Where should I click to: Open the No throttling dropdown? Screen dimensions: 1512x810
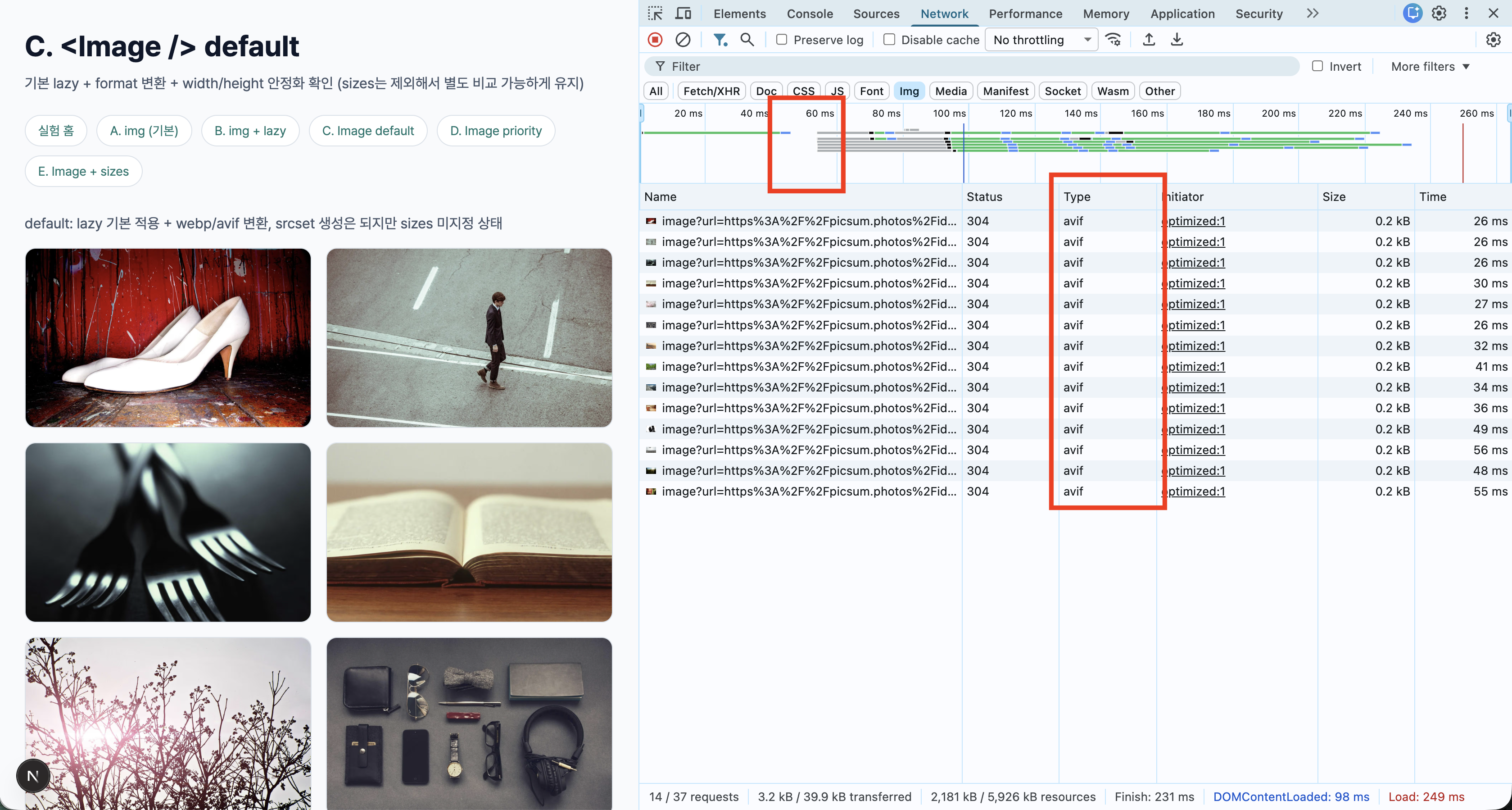tap(1041, 39)
